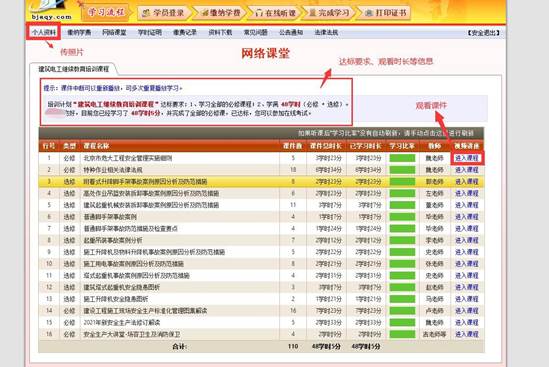This screenshot has height=367, width=549.
Task: Click 进入课程 for row 12 (赵老师)
Action: (466, 287)
